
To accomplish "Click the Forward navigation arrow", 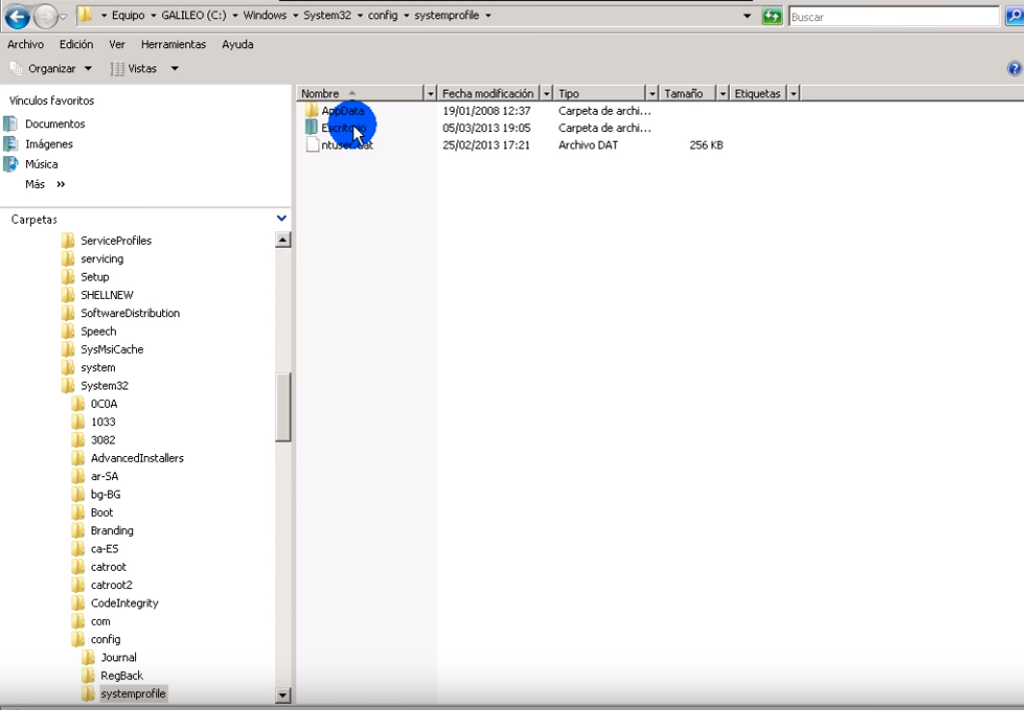I will coord(45,16).
